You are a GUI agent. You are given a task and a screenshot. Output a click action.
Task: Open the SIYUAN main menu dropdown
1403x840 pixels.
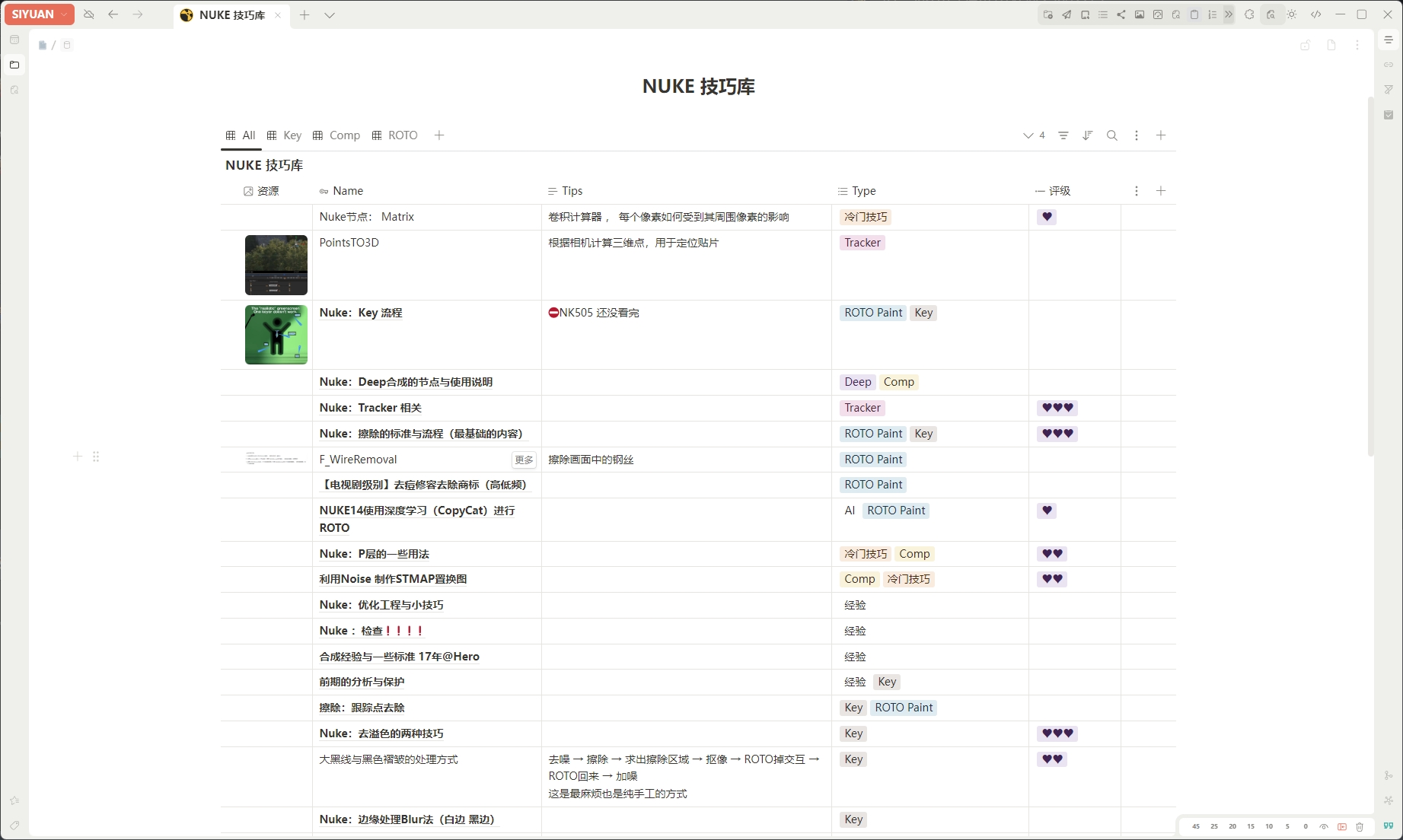click(39, 14)
